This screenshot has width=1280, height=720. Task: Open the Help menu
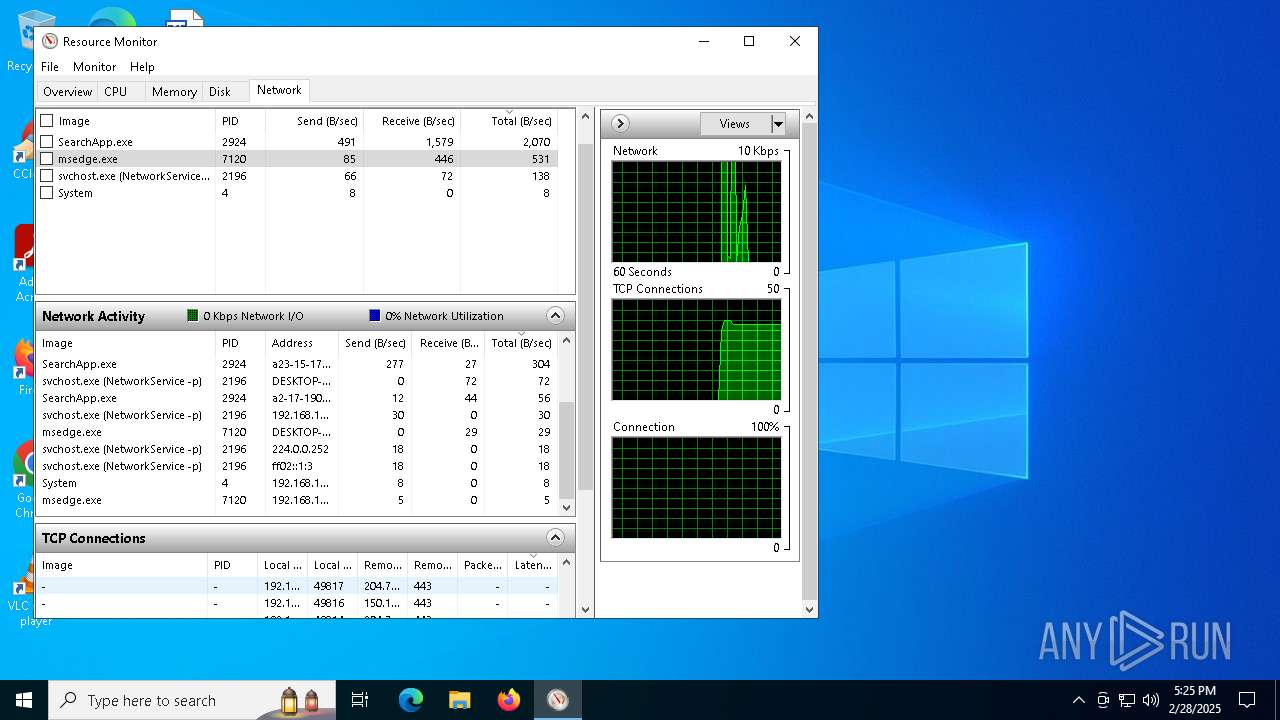(x=142, y=67)
